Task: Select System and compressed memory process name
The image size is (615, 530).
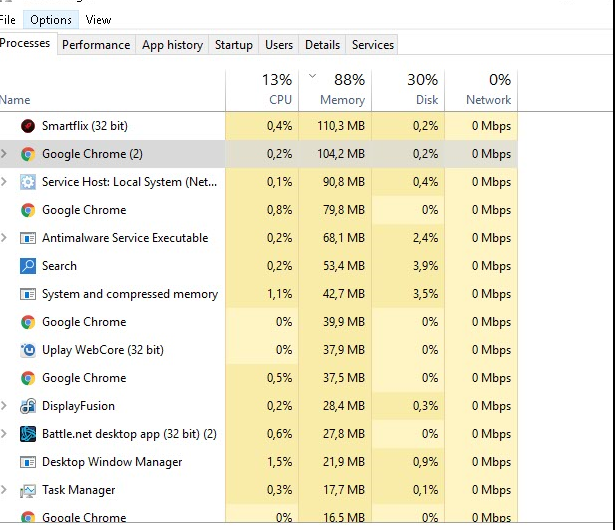Action: click(130, 294)
